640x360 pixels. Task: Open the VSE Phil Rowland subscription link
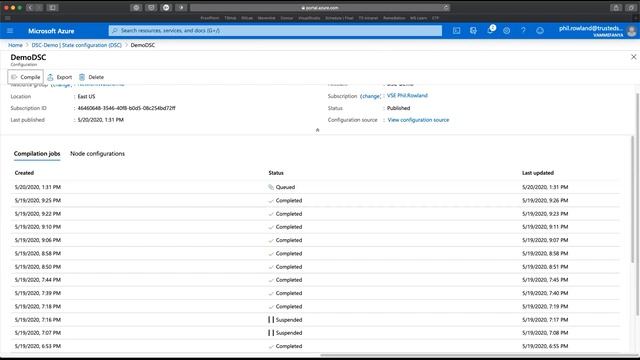pos(407,96)
